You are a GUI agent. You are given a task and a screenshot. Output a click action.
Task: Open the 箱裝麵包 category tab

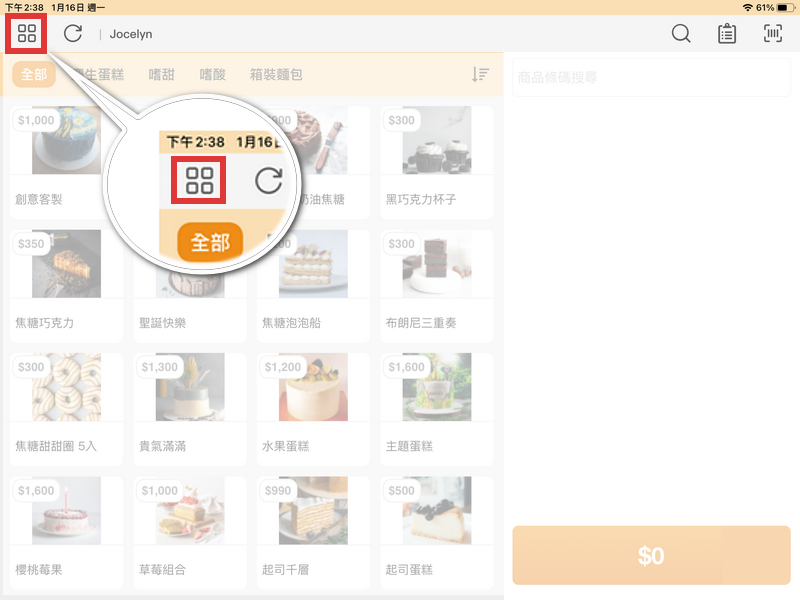click(278, 74)
